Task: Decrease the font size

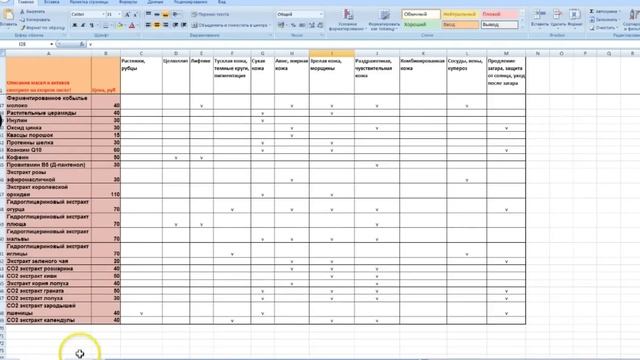Action: 135,15
